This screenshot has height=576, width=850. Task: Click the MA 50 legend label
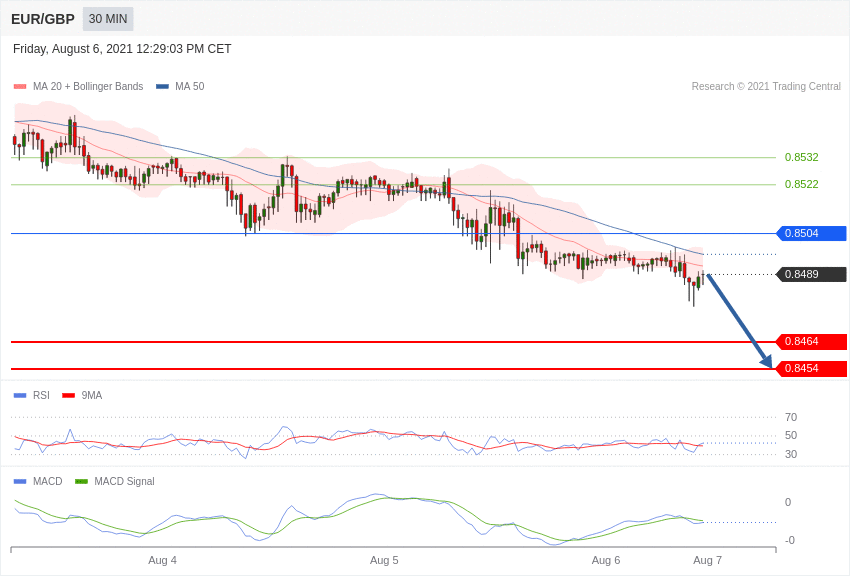coord(190,87)
